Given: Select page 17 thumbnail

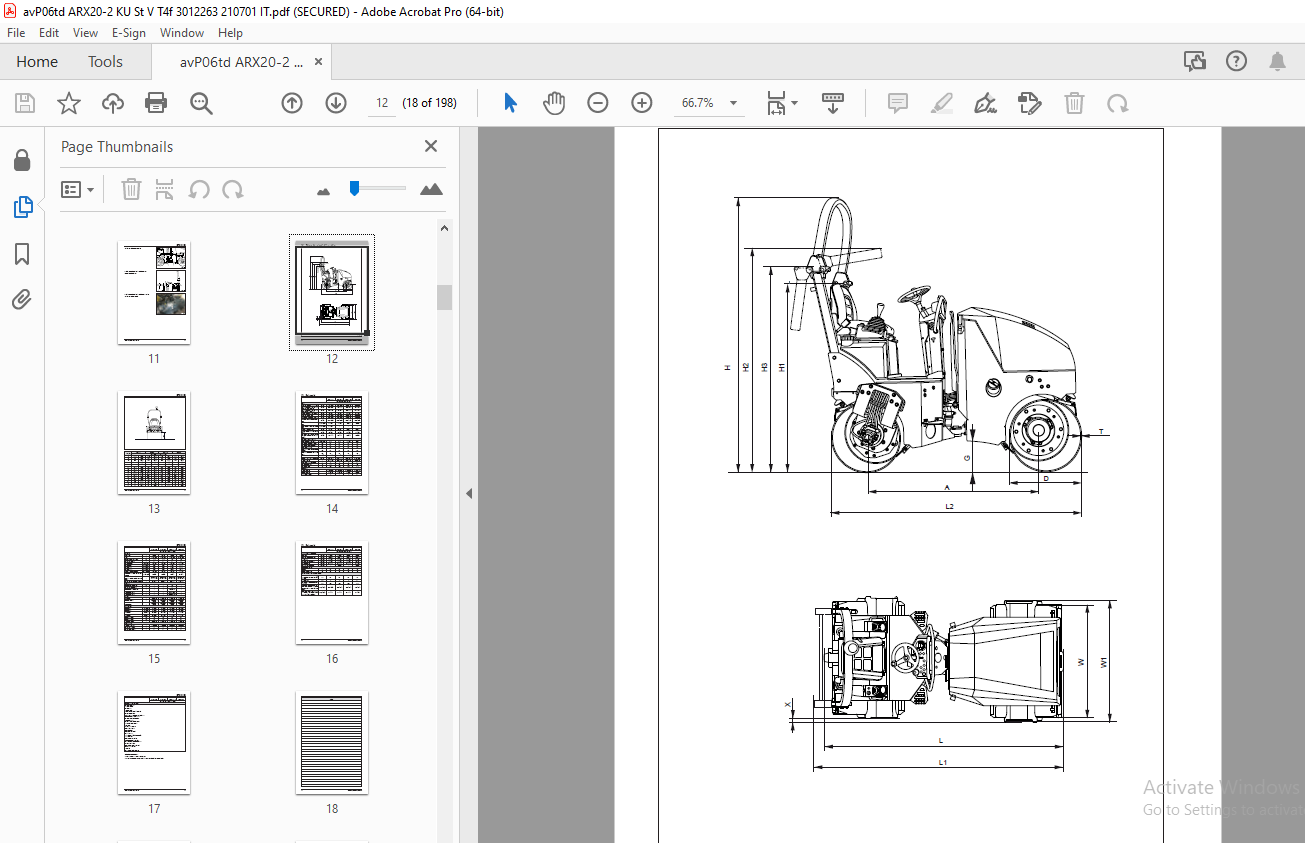Looking at the screenshot, I should pos(154,743).
